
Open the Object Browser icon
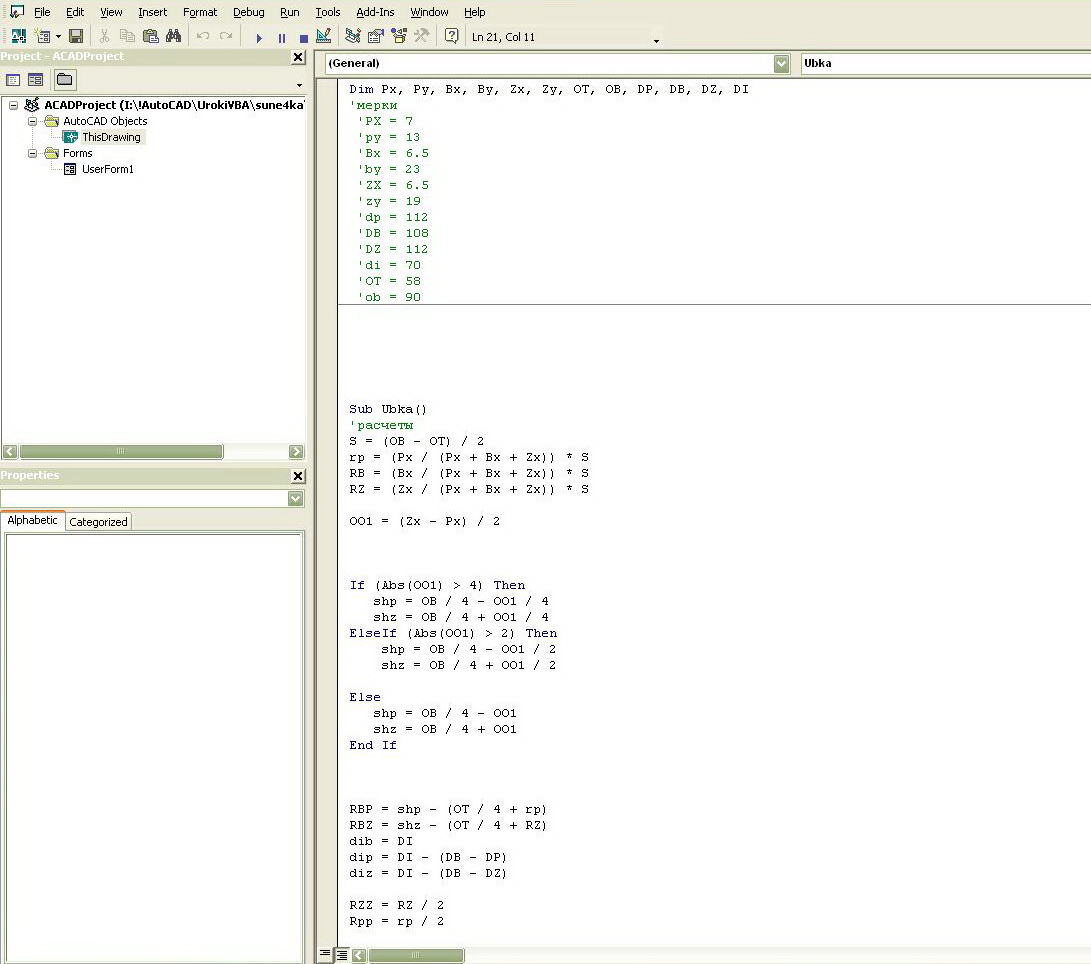(x=399, y=36)
